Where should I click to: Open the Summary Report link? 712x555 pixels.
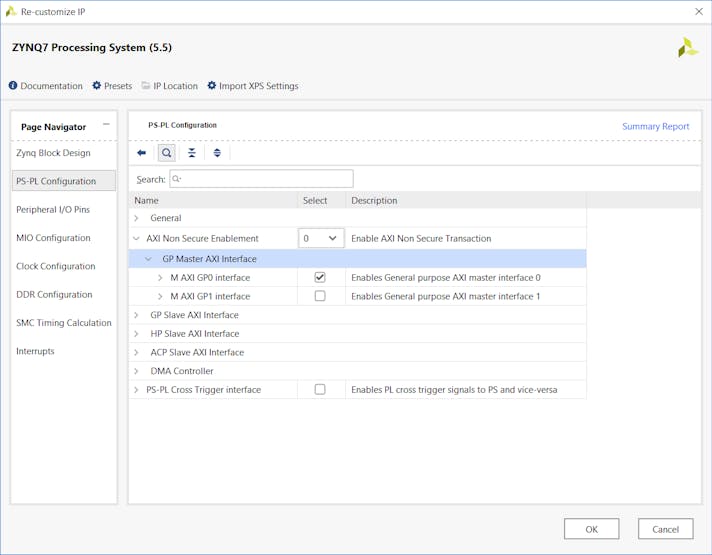pos(655,126)
